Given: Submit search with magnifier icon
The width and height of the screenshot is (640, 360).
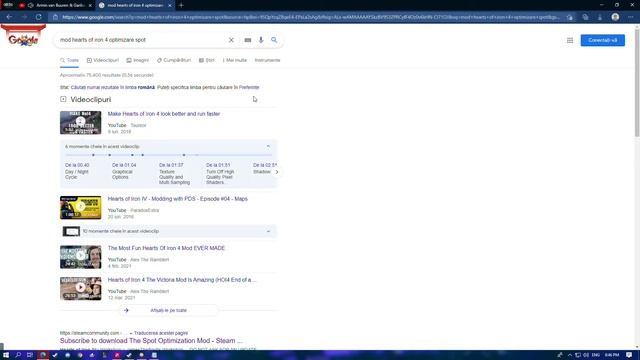Looking at the screenshot, I should click(274, 40).
